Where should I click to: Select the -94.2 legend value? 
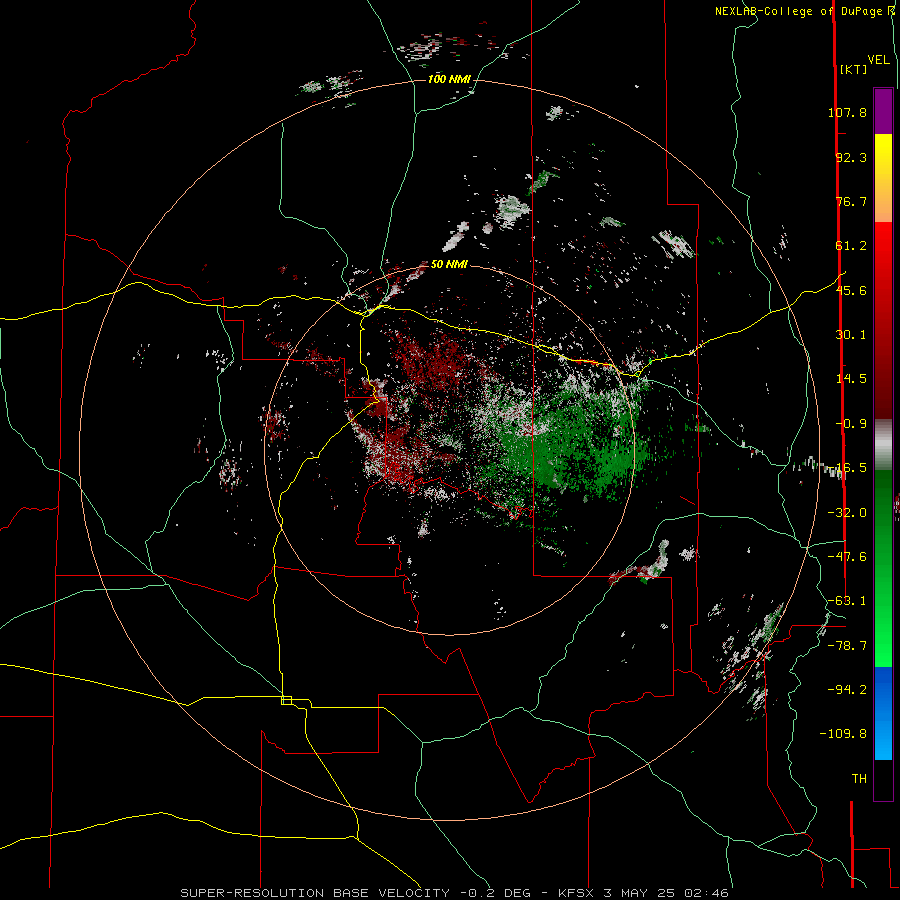point(847,689)
